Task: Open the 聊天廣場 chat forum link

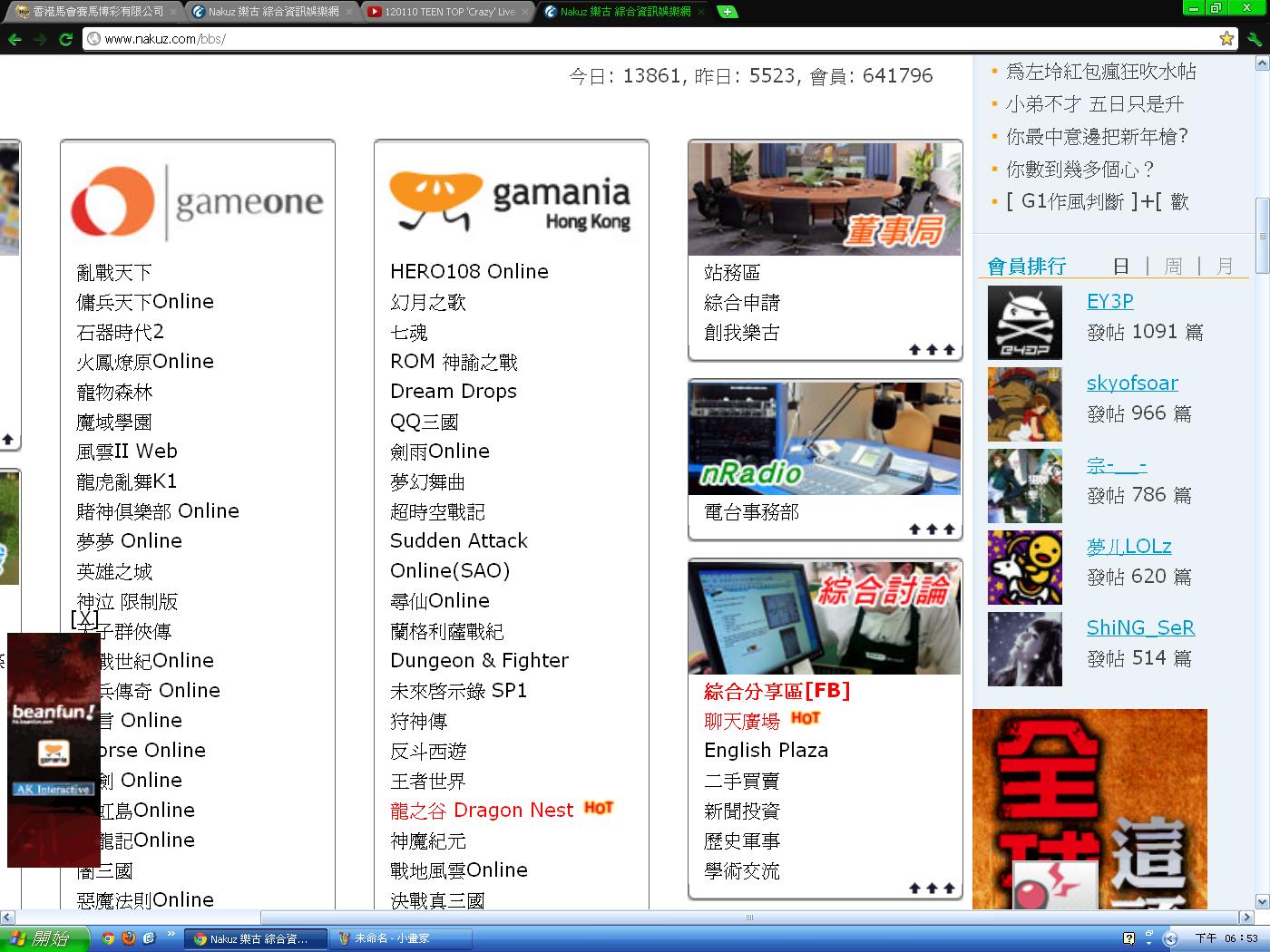Action: pos(742,721)
